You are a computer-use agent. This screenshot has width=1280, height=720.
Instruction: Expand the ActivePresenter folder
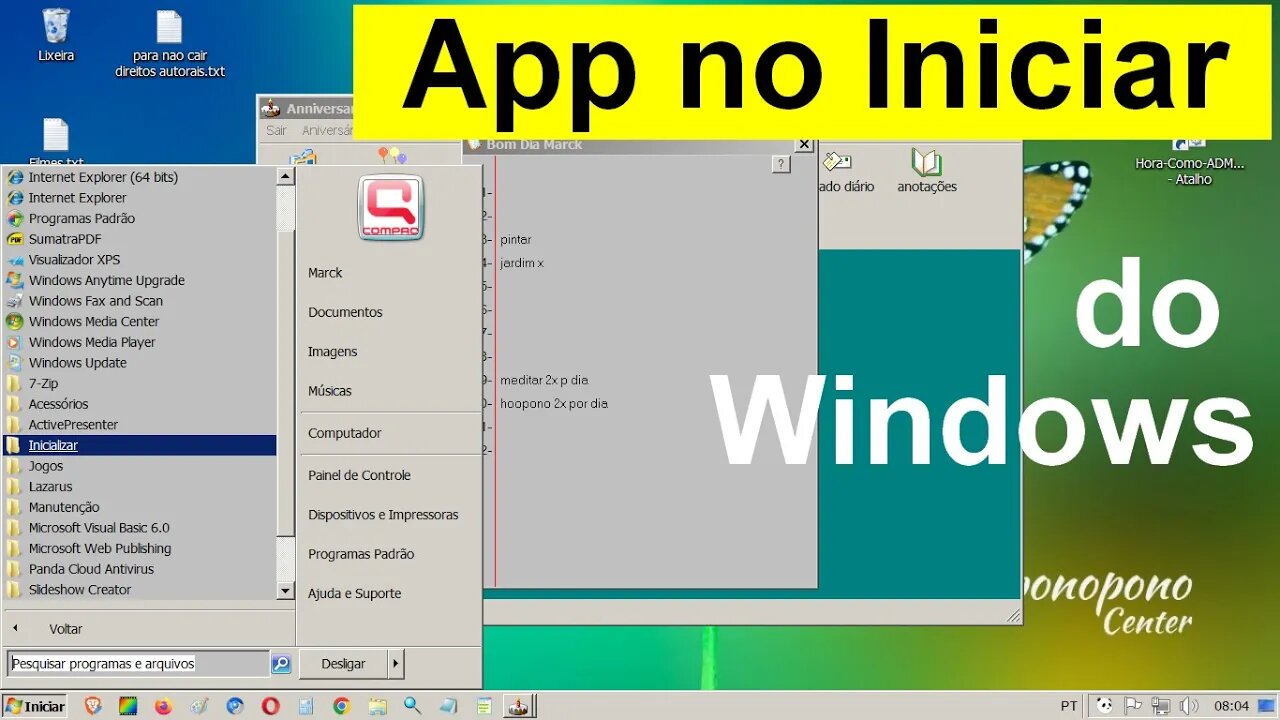[x=139, y=425]
